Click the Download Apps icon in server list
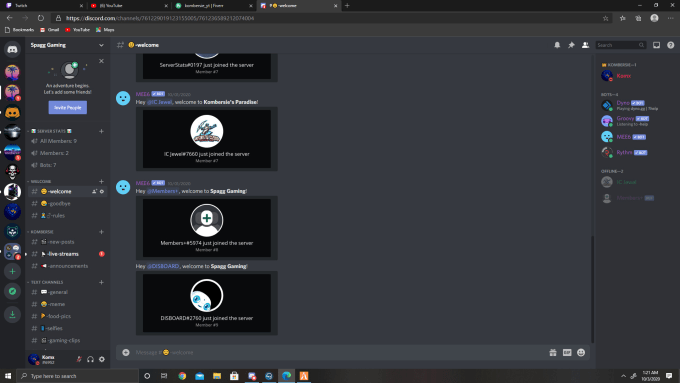 pyautogui.click(x=12, y=314)
